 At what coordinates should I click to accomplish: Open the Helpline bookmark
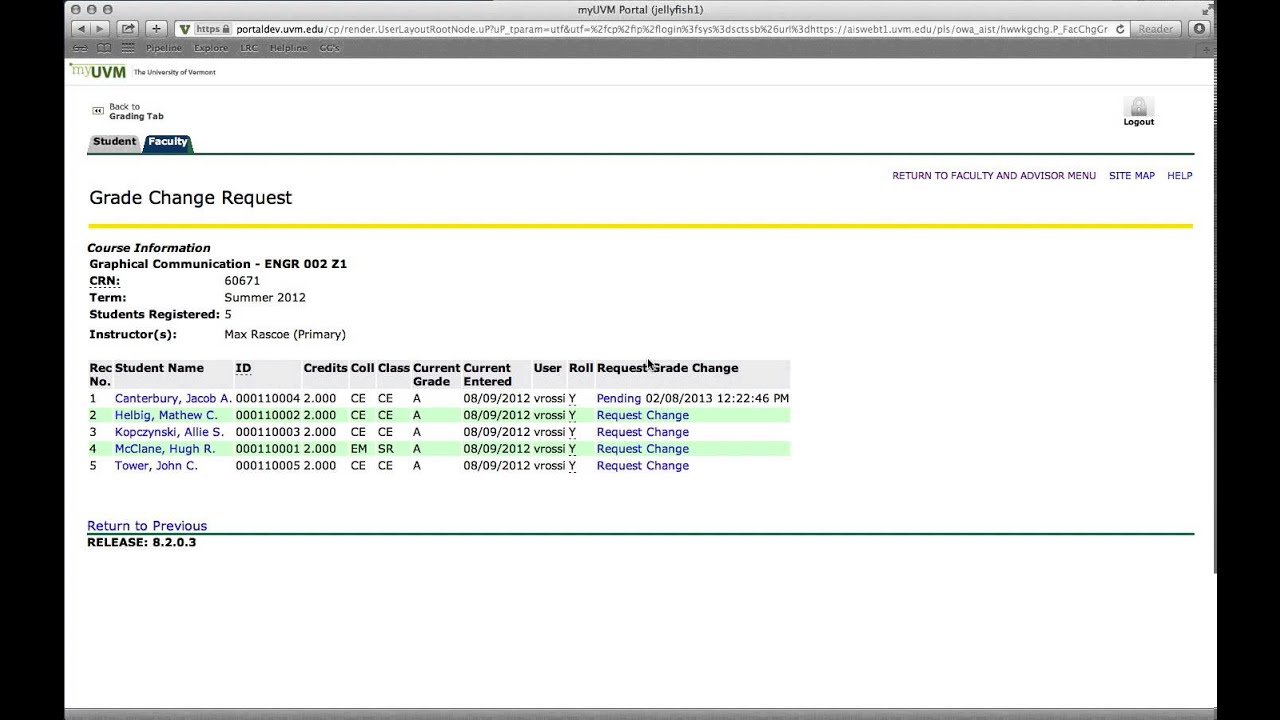(x=288, y=48)
